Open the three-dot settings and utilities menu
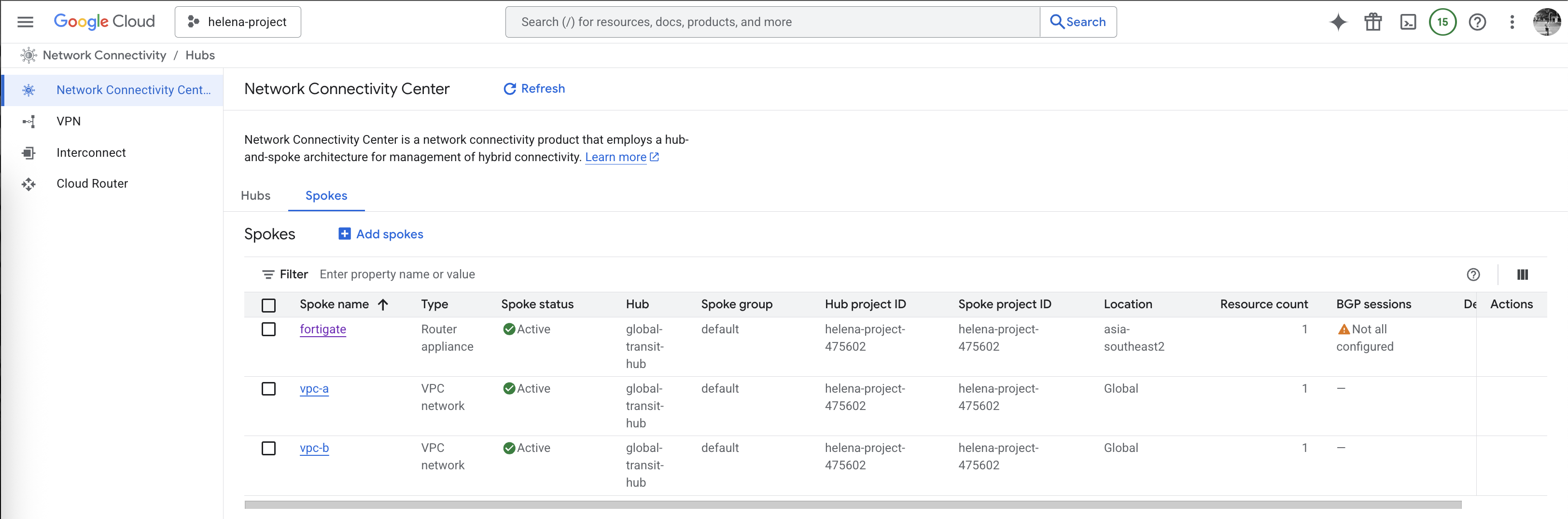 point(1512,23)
